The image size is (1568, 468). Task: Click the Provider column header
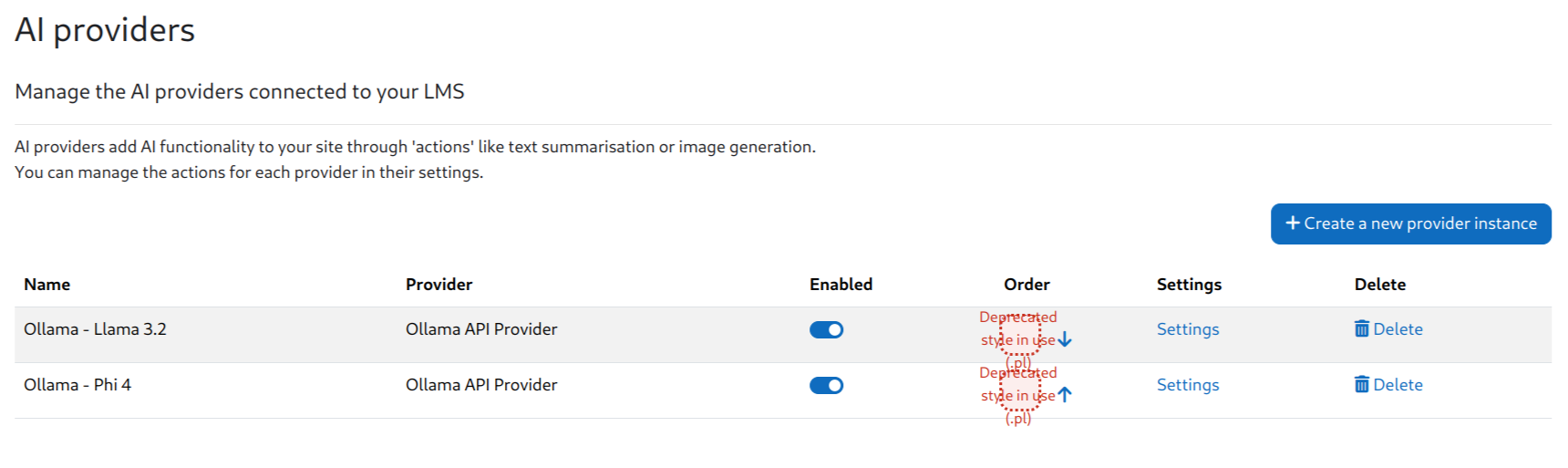439,285
